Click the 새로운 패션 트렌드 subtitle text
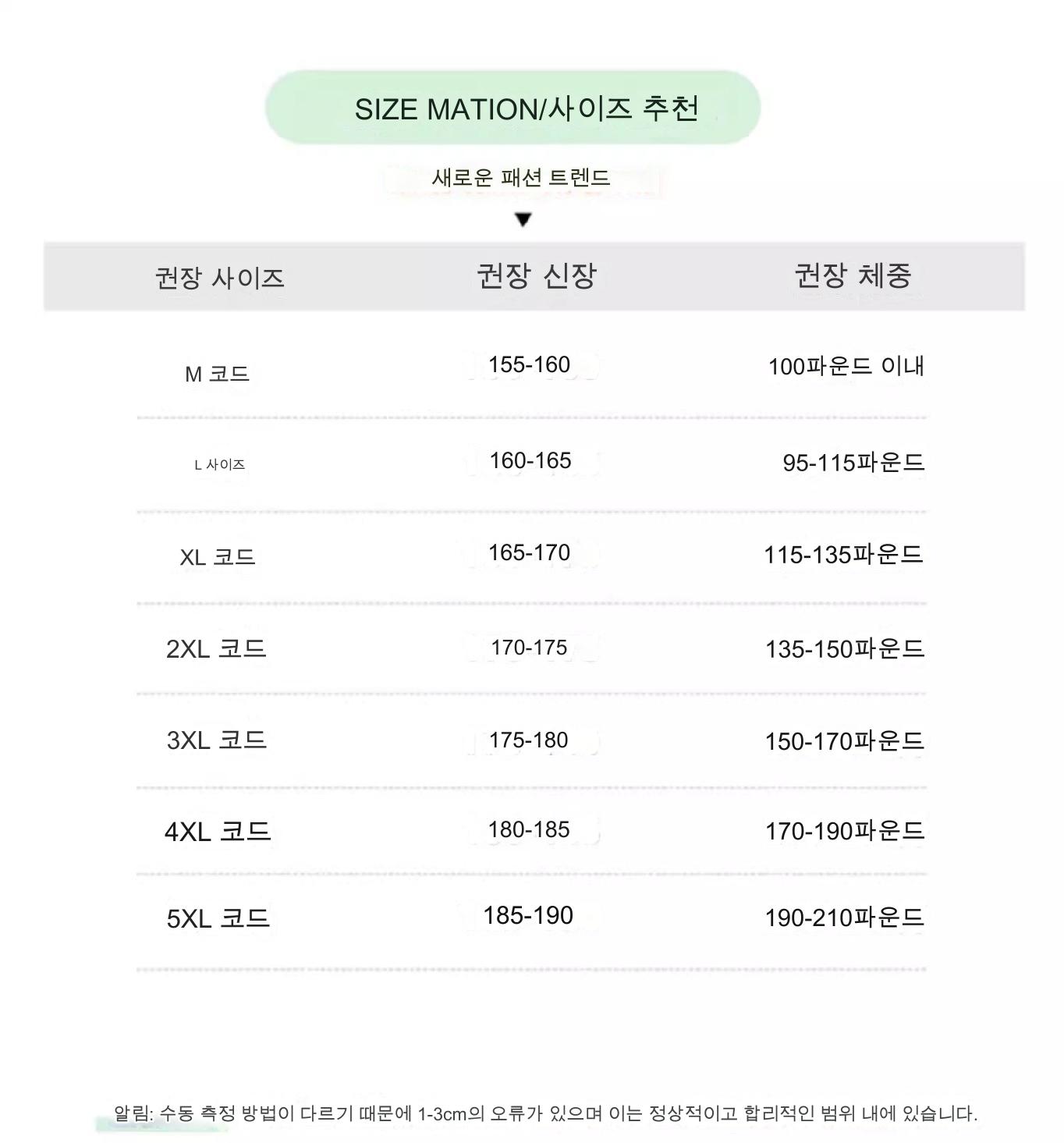 coord(521,178)
